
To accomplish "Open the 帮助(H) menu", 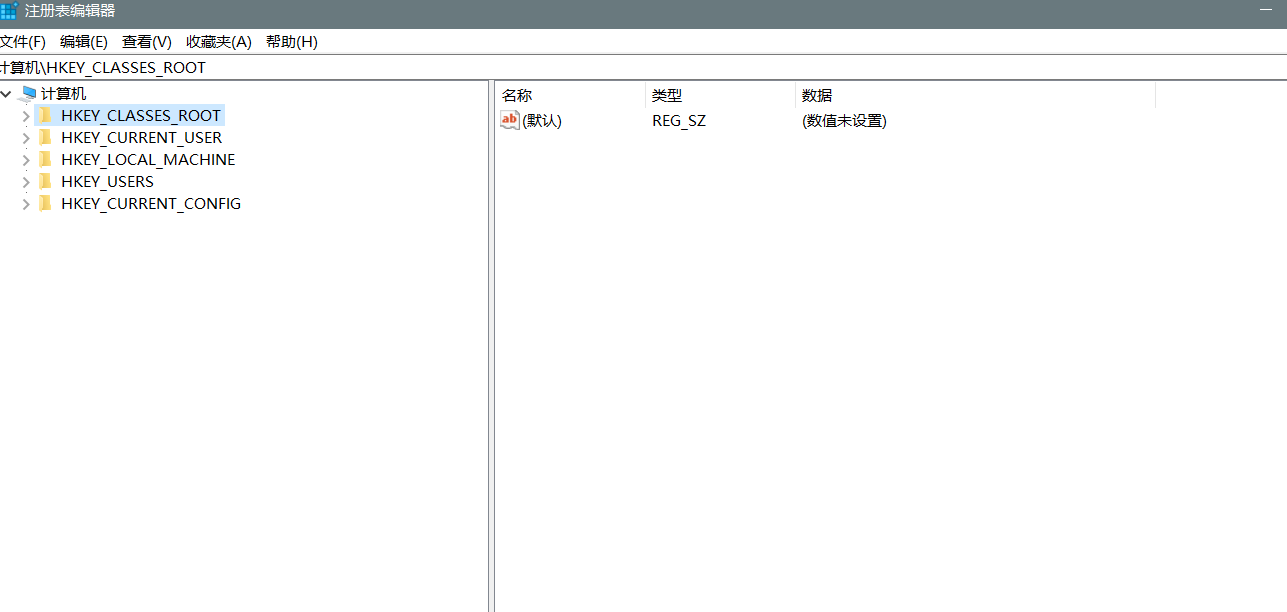I will point(292,42).
